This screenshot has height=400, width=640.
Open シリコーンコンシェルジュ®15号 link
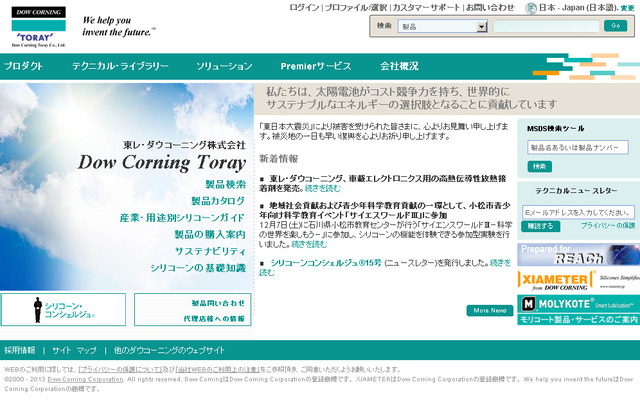coord(326,263)
